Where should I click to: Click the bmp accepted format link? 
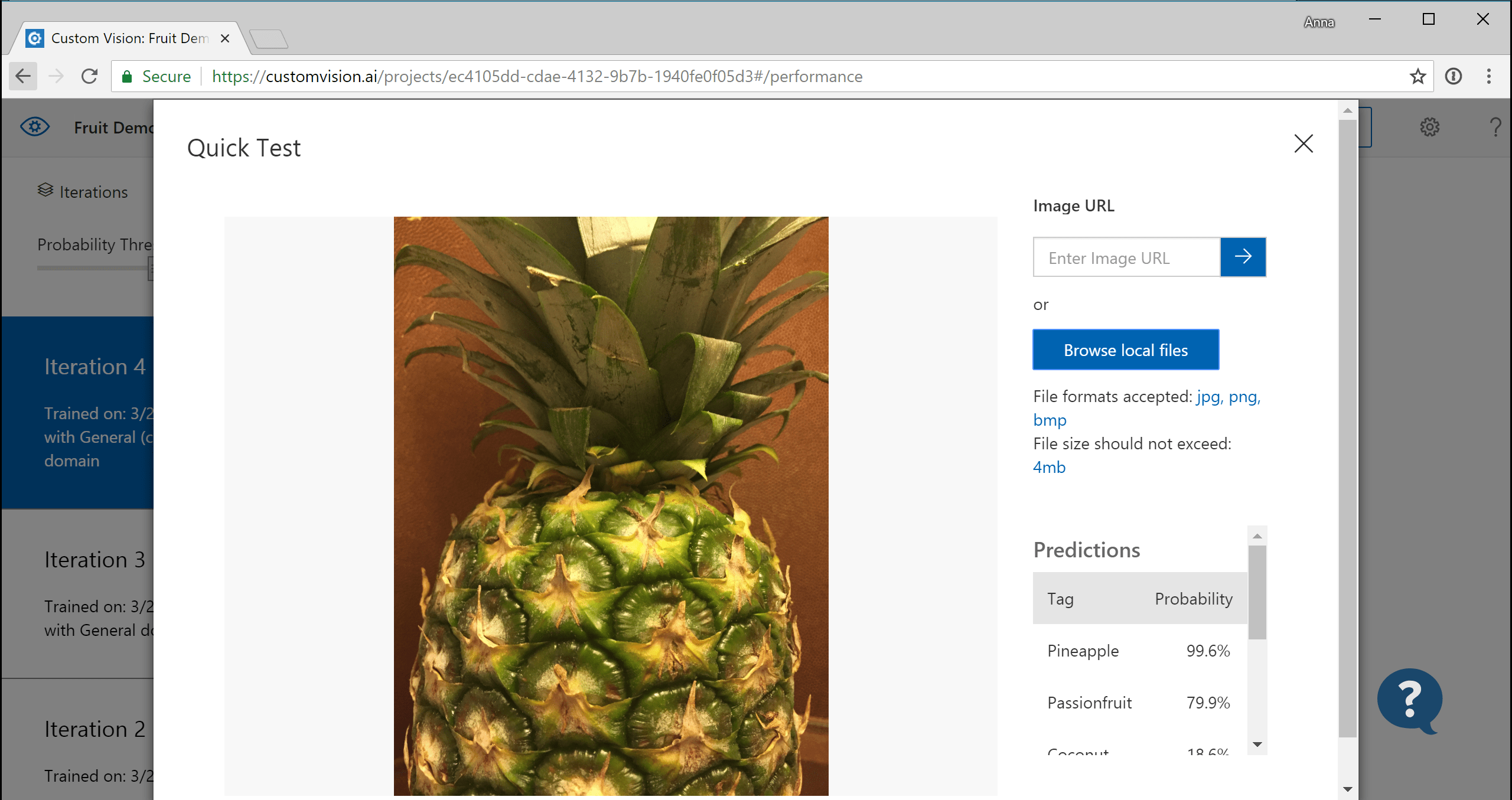1051,418
